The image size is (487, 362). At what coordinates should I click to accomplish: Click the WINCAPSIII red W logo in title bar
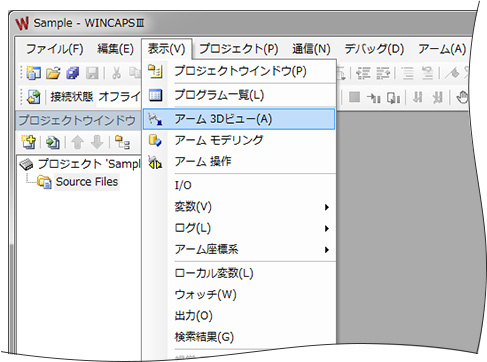pos(22,23)
